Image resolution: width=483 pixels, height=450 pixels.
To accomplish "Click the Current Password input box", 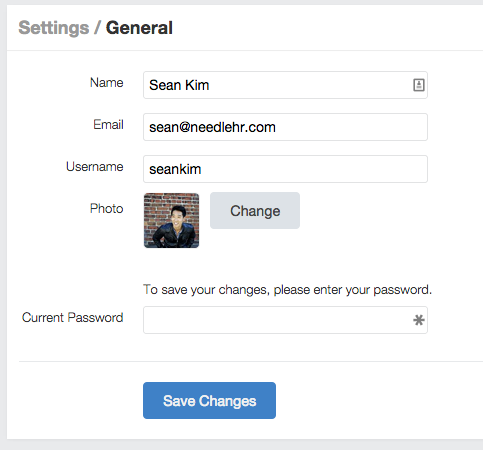I will click(285, 320).
